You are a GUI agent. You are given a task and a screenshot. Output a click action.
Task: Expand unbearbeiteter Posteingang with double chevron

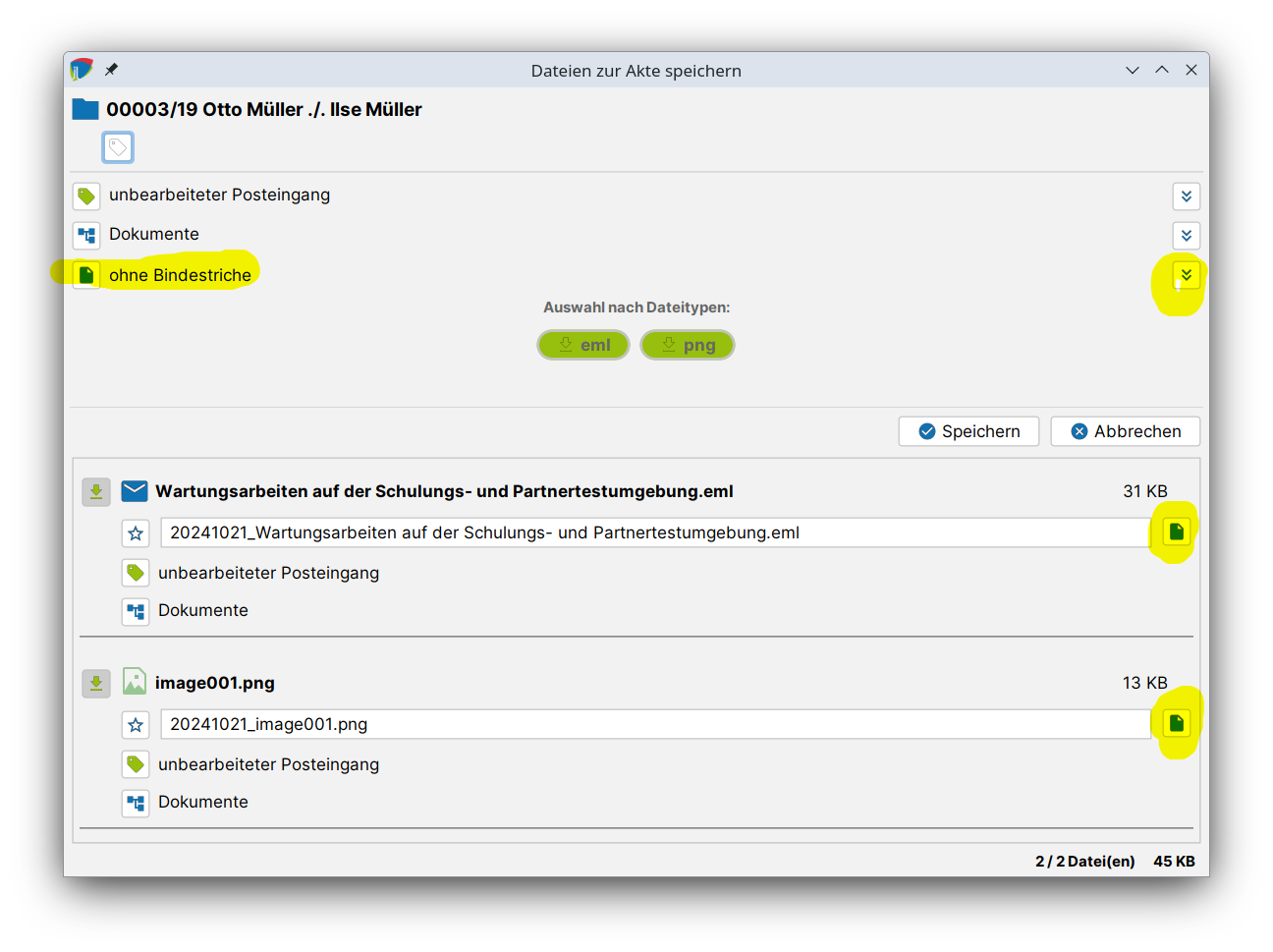point(1186,196)
